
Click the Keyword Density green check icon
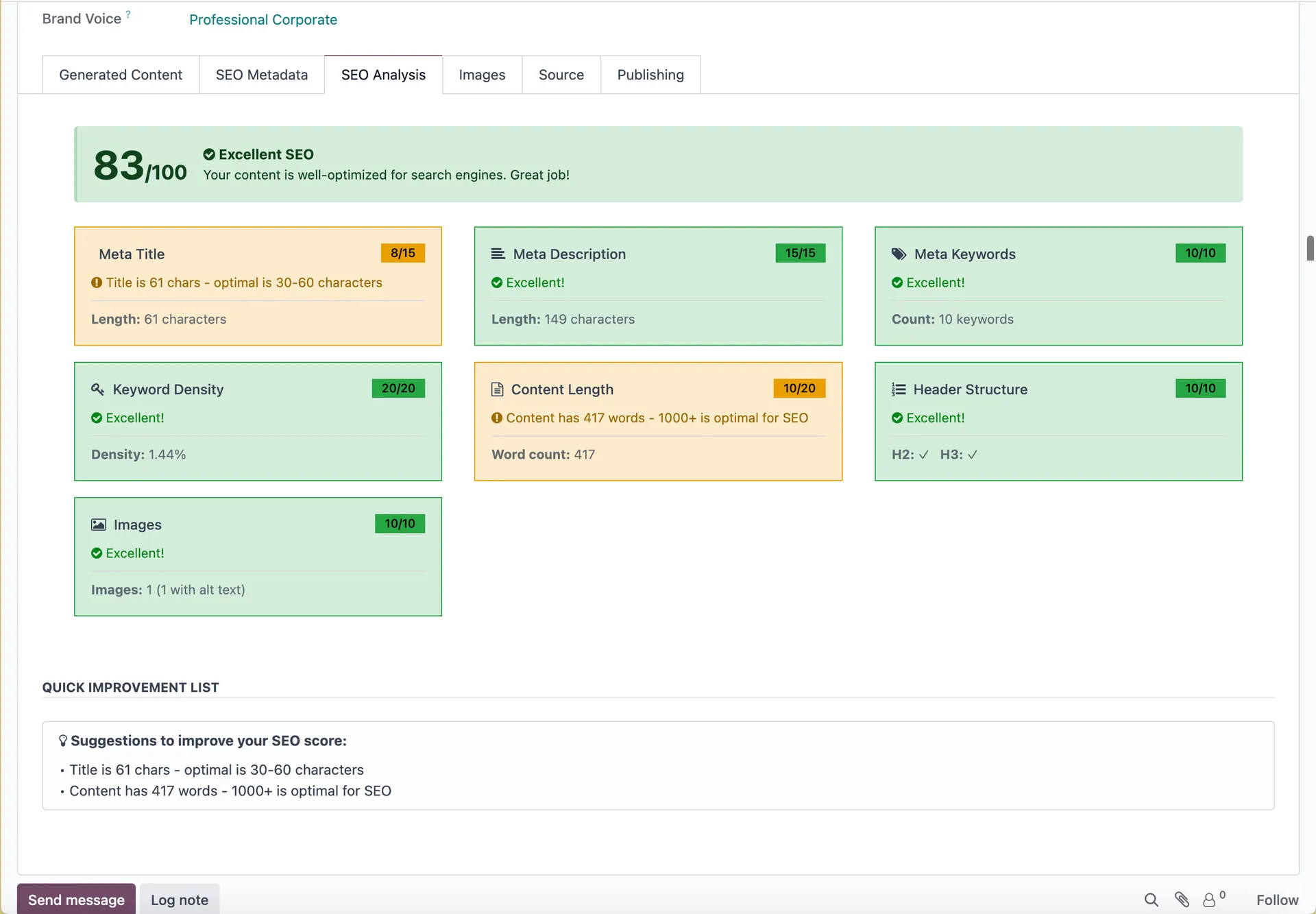97,418
